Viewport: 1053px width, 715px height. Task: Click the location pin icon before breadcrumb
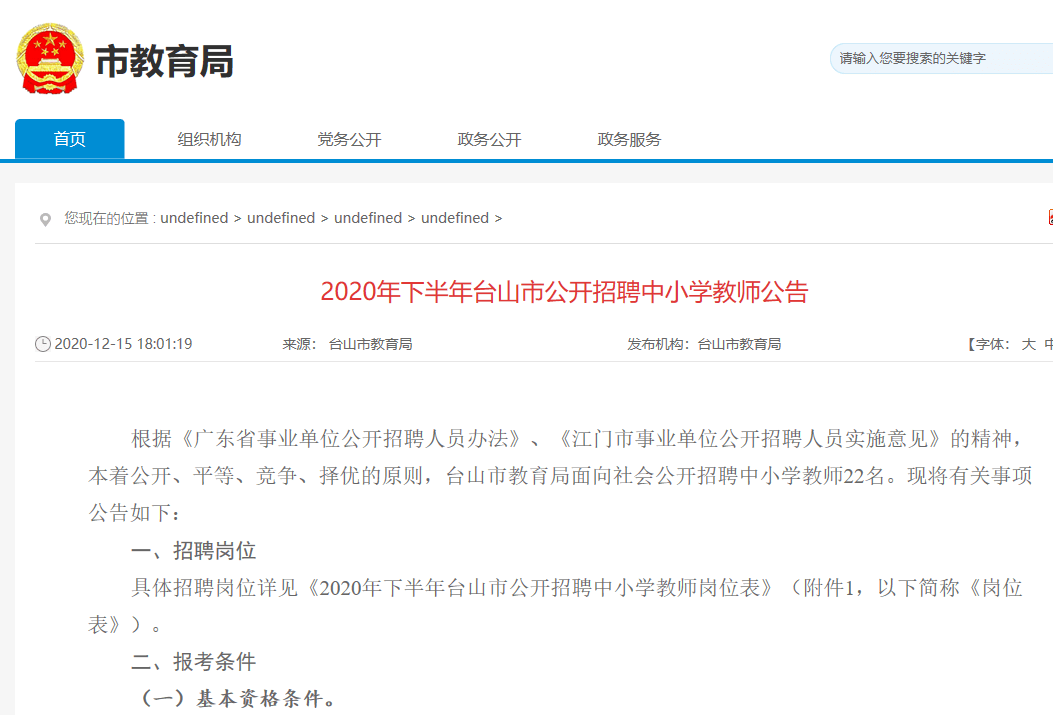[x=44, y=219]
